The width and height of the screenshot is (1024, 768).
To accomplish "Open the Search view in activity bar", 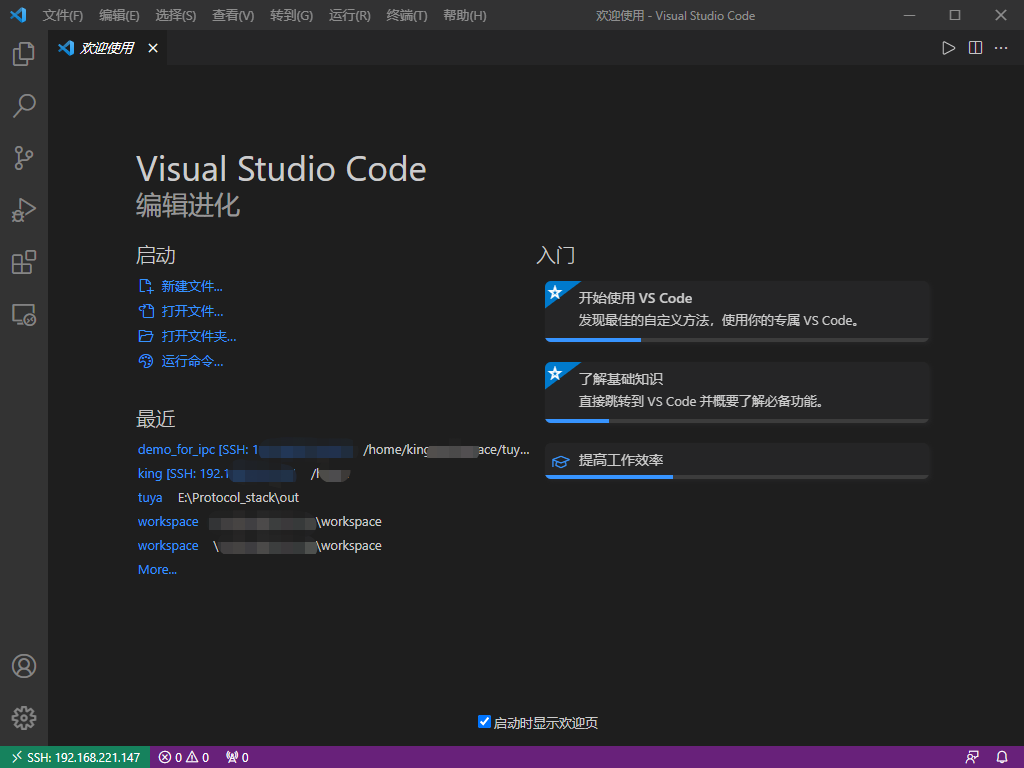I will 24,106.
